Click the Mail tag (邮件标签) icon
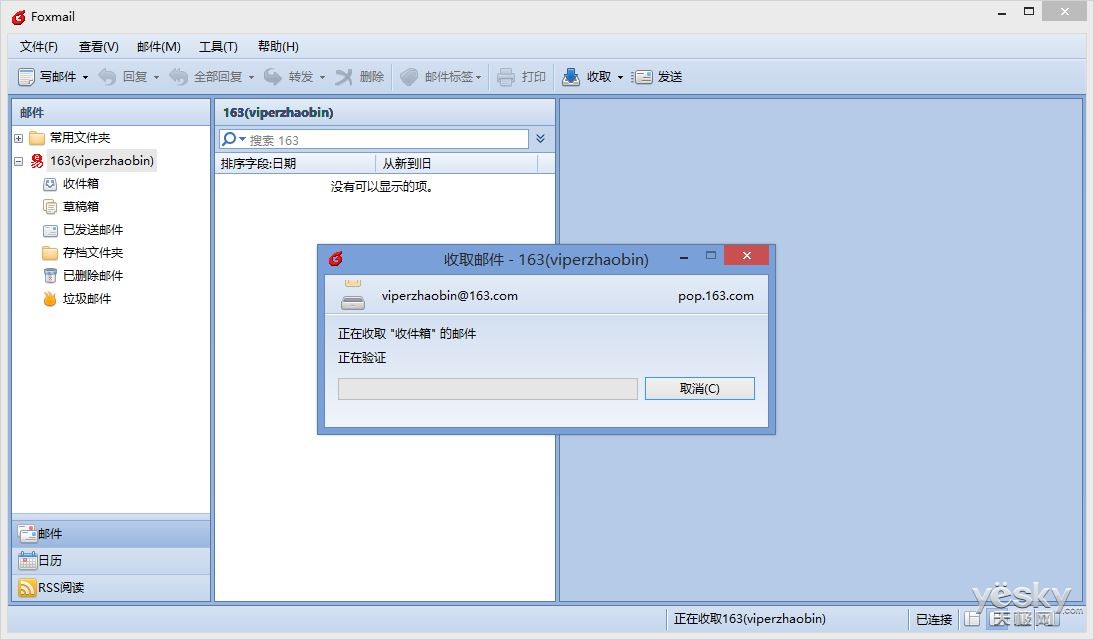The image size is (1094, 640). click(409, 77)
